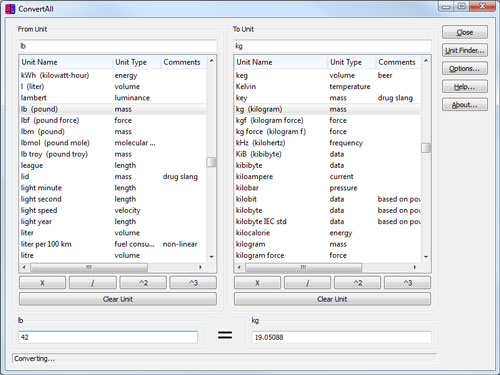Select keg in To Unit list
This screenshot has width=500, height=375.
[x=328, y=75]
